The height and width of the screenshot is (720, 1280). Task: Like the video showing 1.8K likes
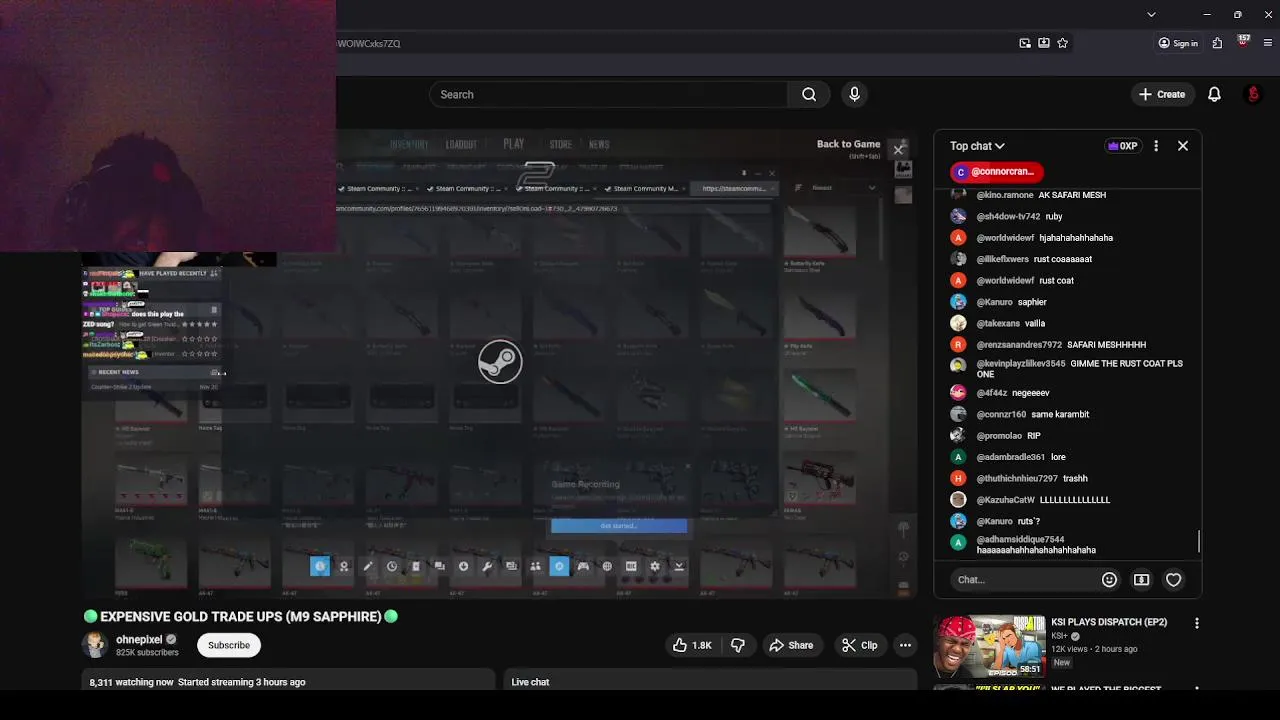coord(692,646)
